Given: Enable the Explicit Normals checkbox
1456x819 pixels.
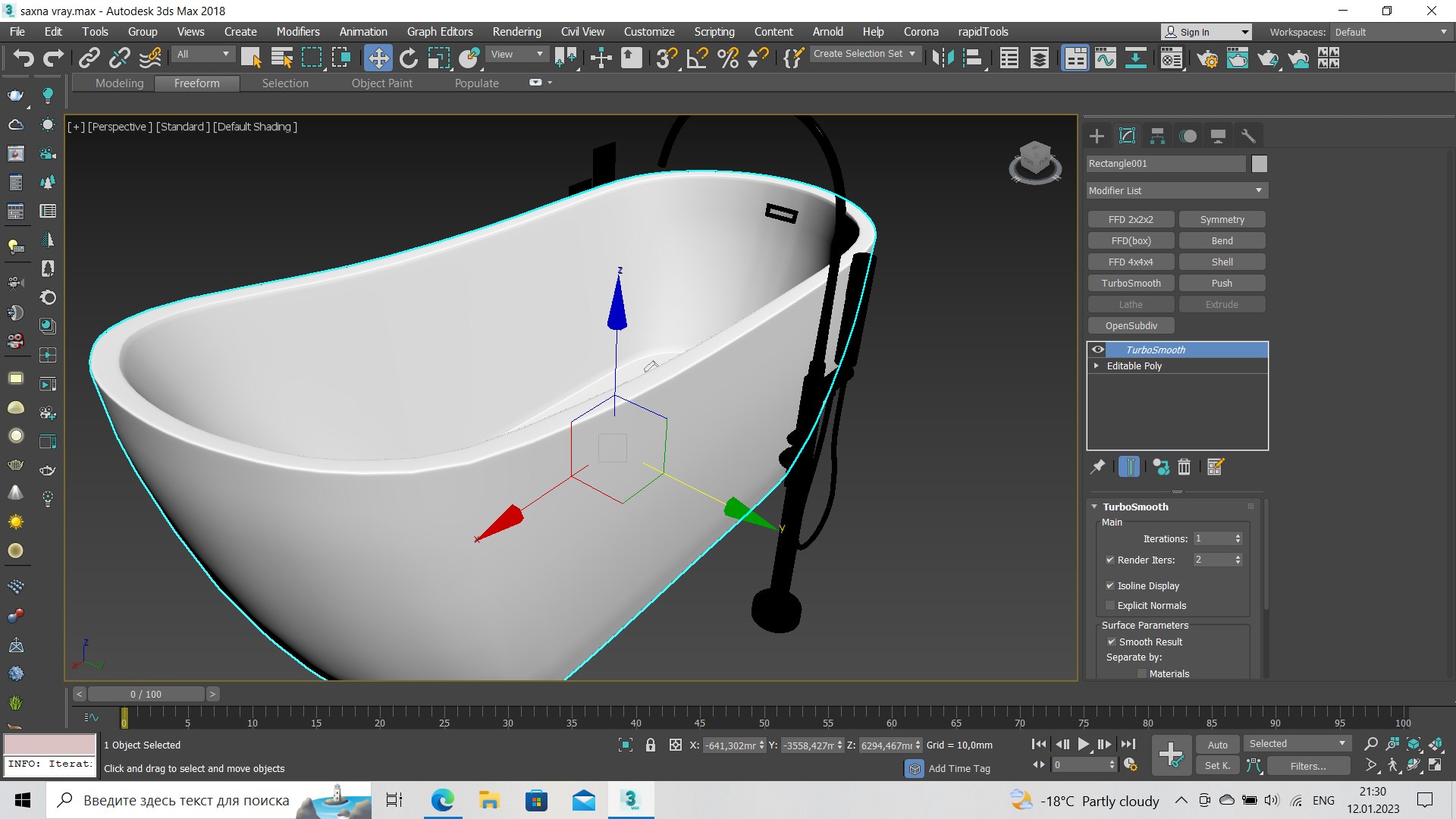Looking at the screenshot, I should [x=1110, y=605].
